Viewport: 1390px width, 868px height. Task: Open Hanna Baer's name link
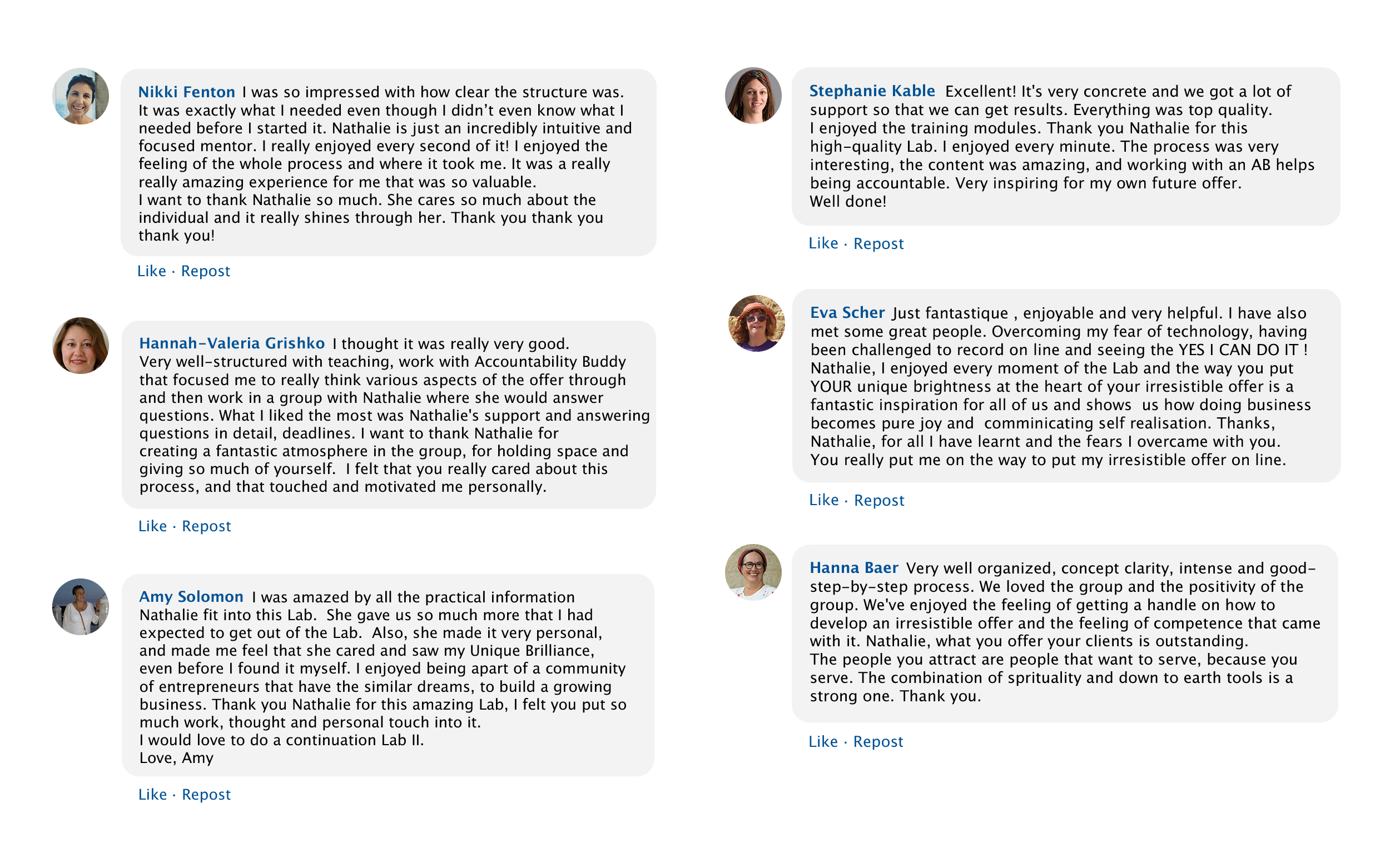point(853,568)
